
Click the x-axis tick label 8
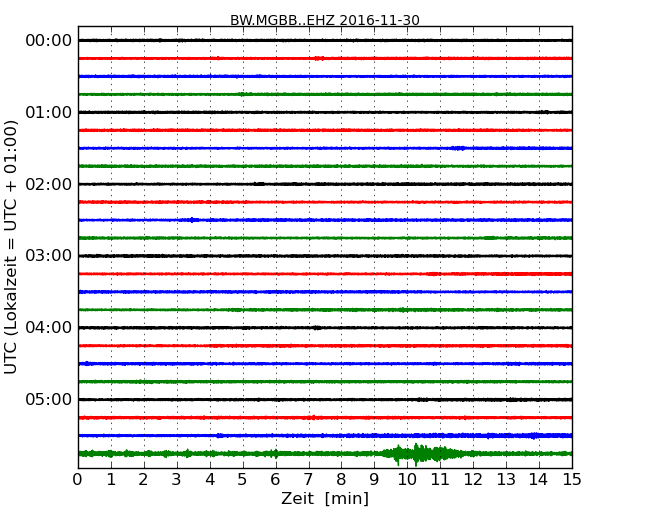point(341,479)
